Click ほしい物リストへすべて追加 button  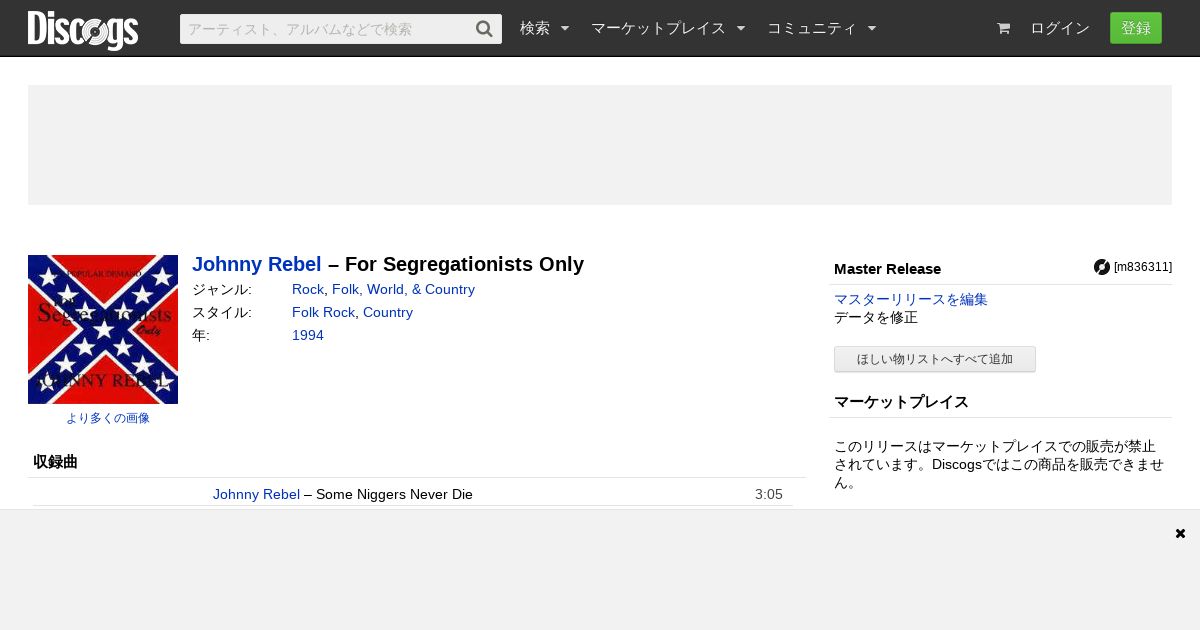[935, 359]
